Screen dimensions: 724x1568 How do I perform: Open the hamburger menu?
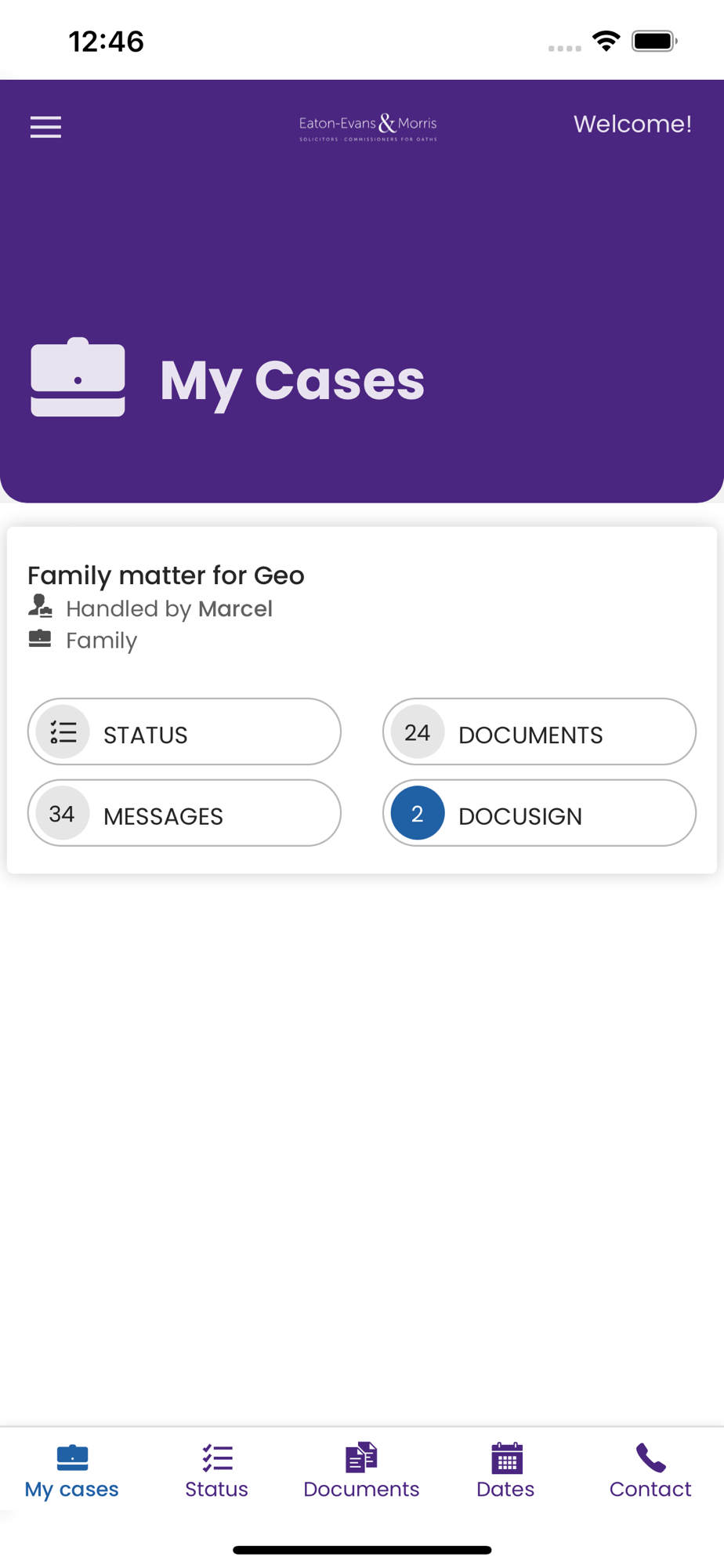click(x=45, y=127)
